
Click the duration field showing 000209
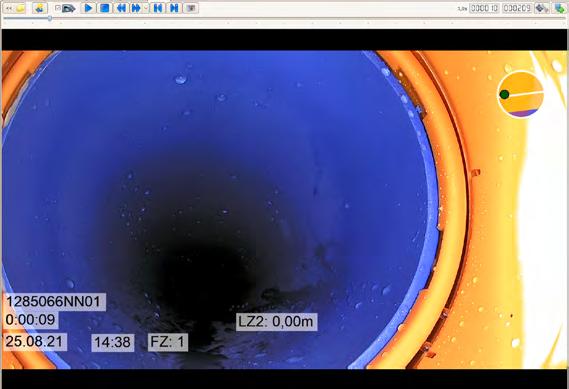(517, 8)
